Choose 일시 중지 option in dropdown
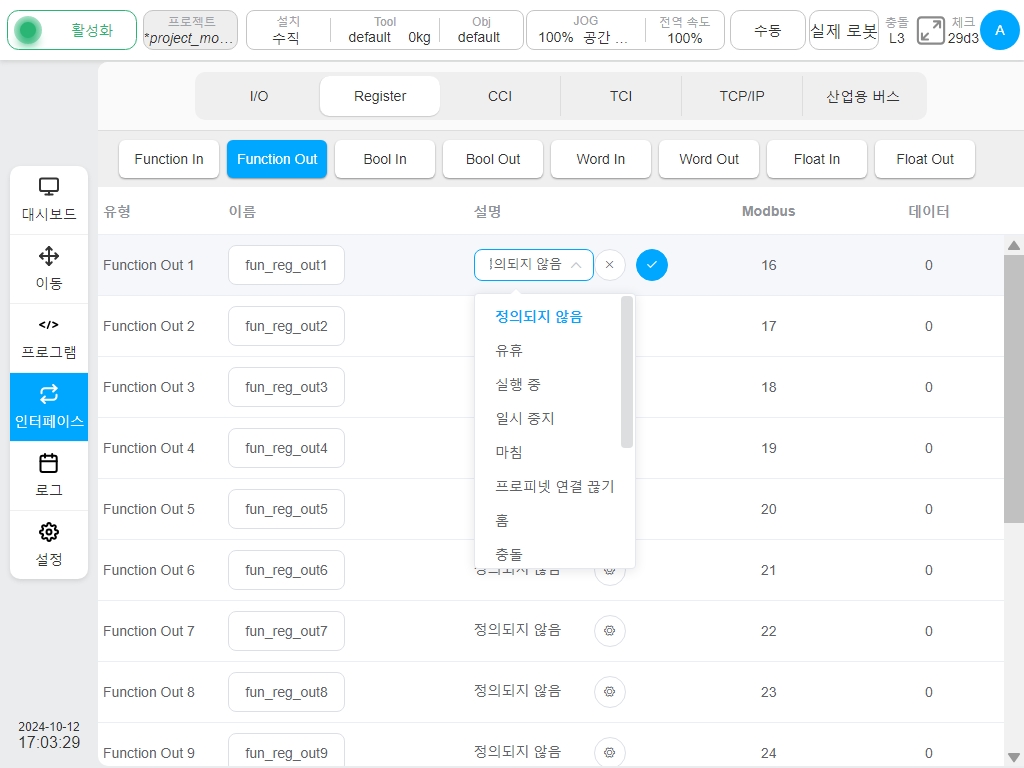 pyautogui.click(x=525, y=419)
